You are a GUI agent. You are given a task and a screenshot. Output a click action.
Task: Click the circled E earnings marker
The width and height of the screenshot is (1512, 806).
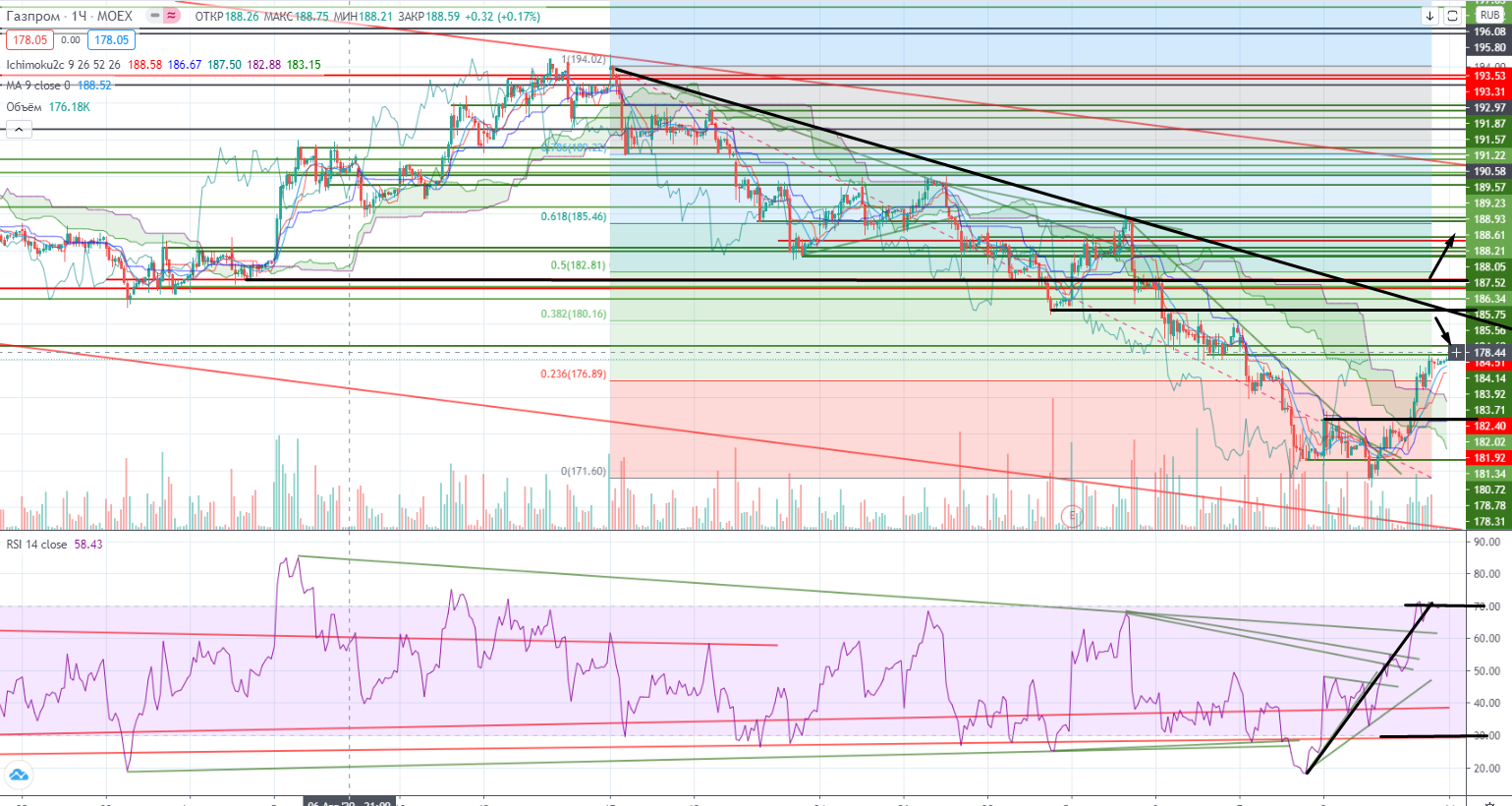pos(1073,515)
